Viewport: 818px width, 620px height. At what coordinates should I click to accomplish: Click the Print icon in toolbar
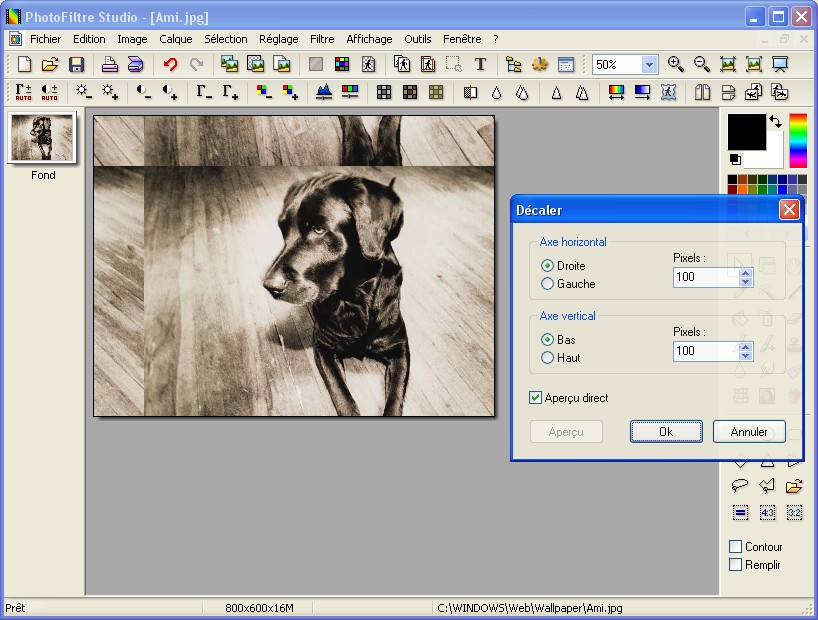(110, 65)
